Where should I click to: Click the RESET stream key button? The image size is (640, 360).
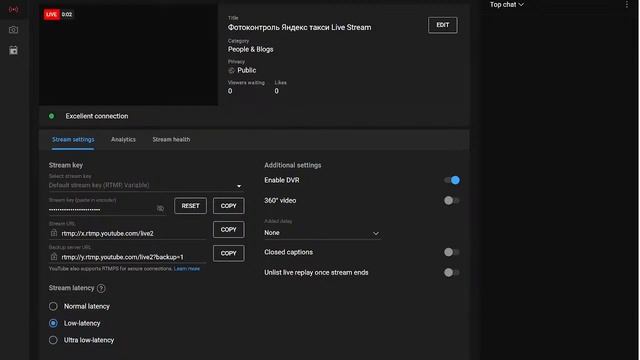coord(190,206)
